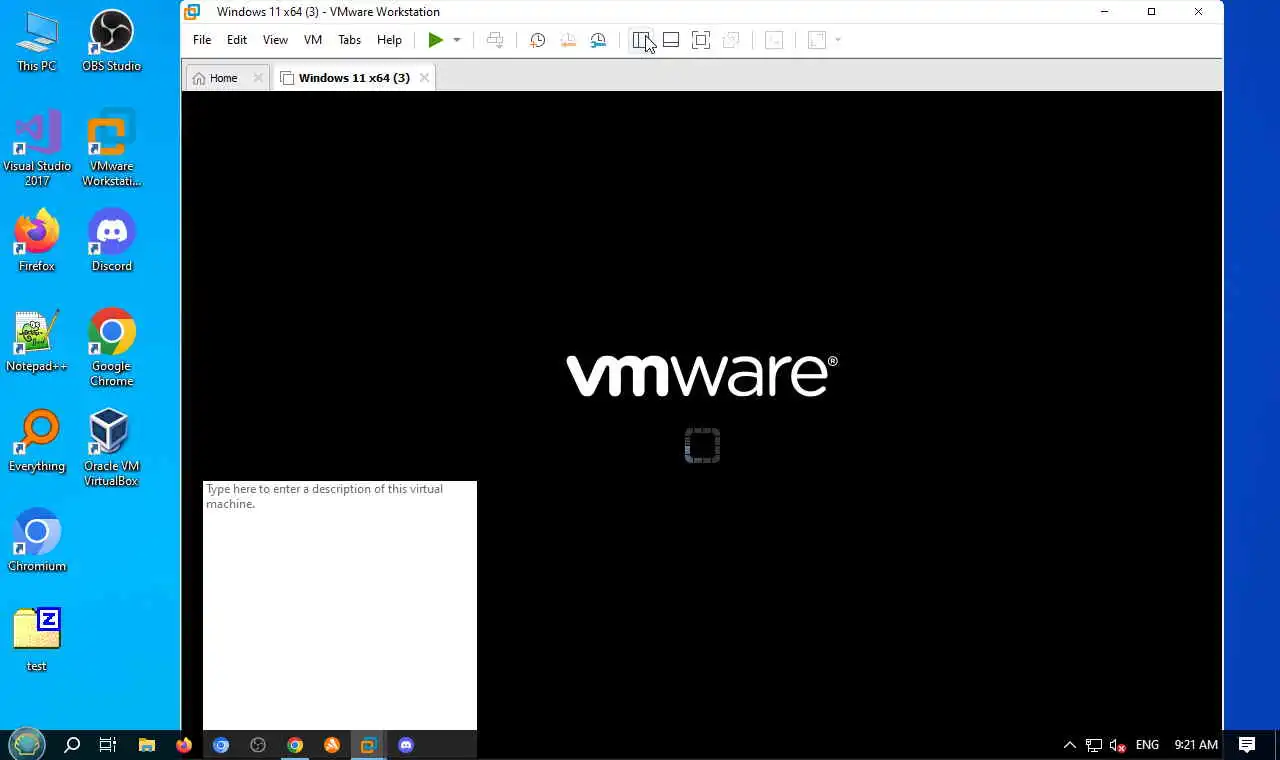Select Firefox desktop shortcut
Viewport: 1280px width, 760px height.
(x=37, y=241)
